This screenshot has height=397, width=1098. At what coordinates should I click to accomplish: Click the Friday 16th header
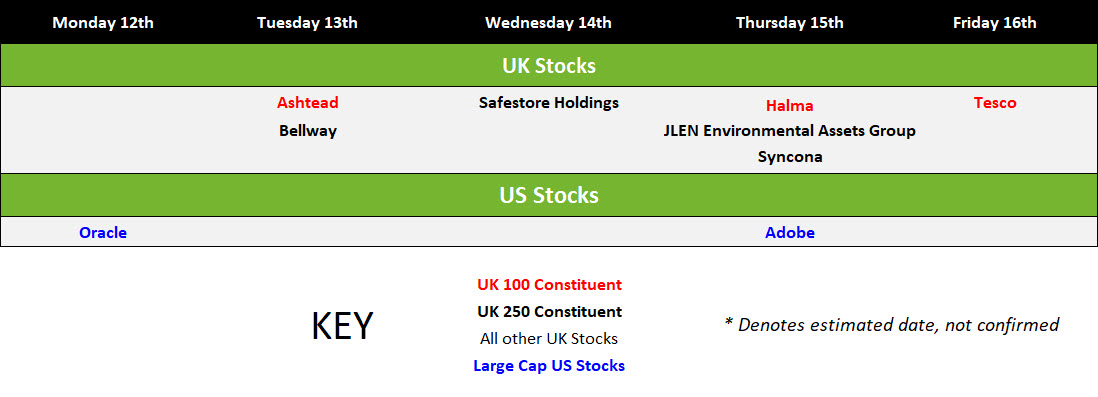[994, 22]
